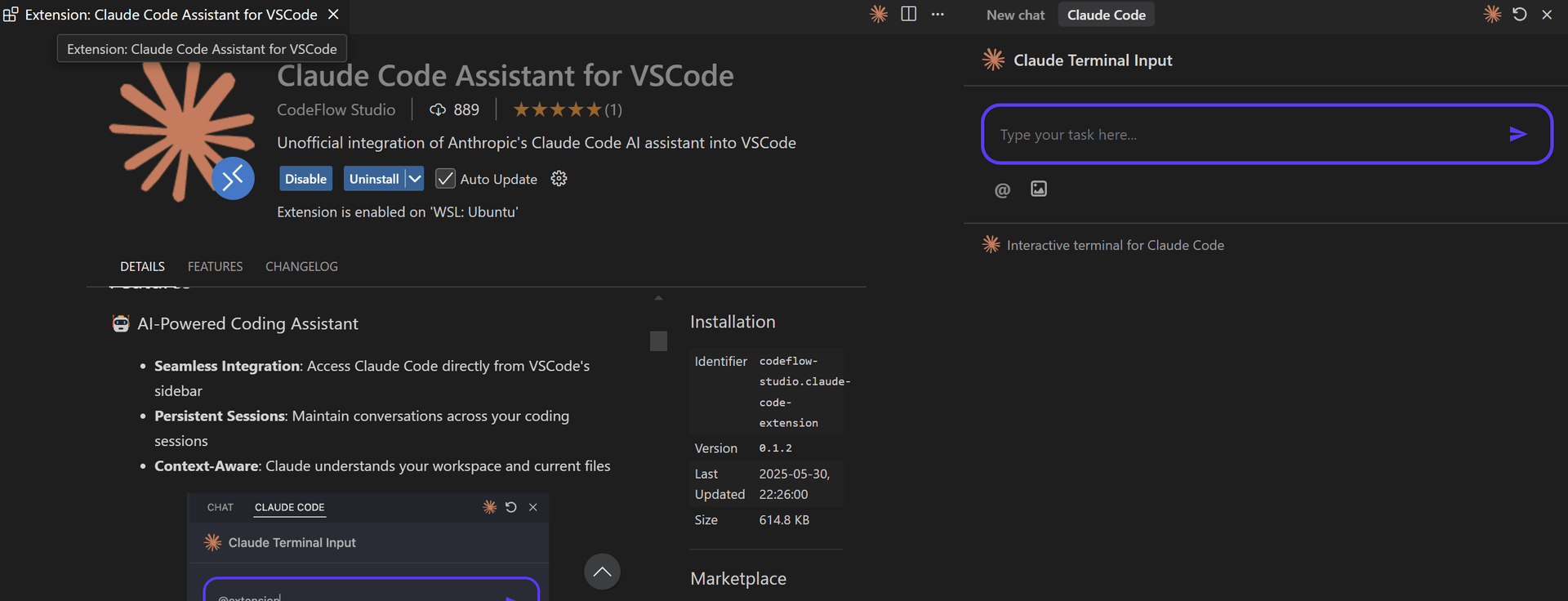This screenshot has height=601, width=1568.
Task: Click the Claude icon in sidebar panel header
Action: (x=1492, y=14)
